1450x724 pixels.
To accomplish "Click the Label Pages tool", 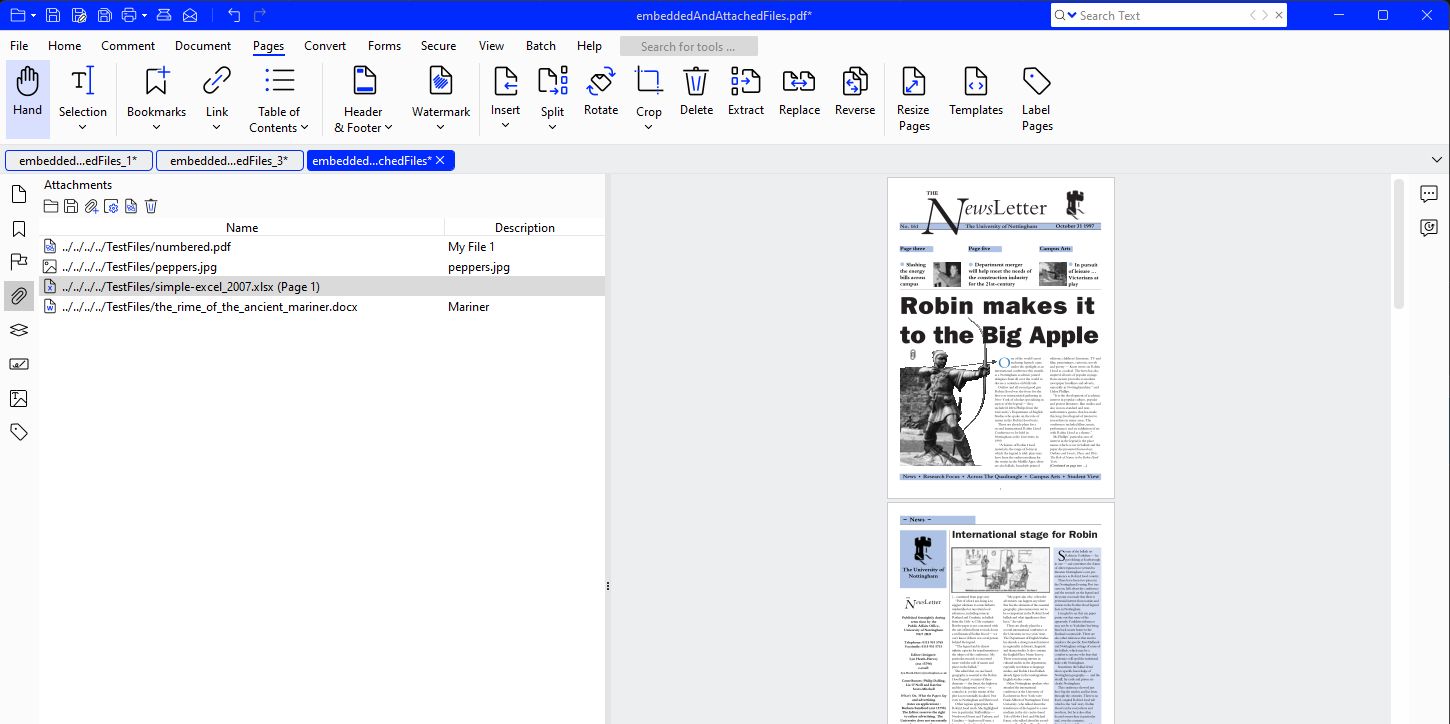I will 1037,99.
